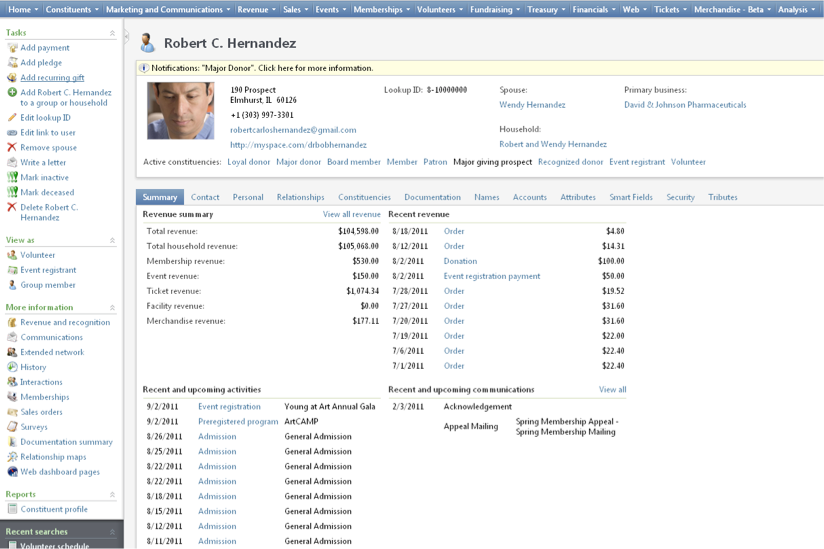Screen dimensions: 824x549
Task: Click the Major donor constituency link
Action: pyautogui.click(x=298, y=162)
